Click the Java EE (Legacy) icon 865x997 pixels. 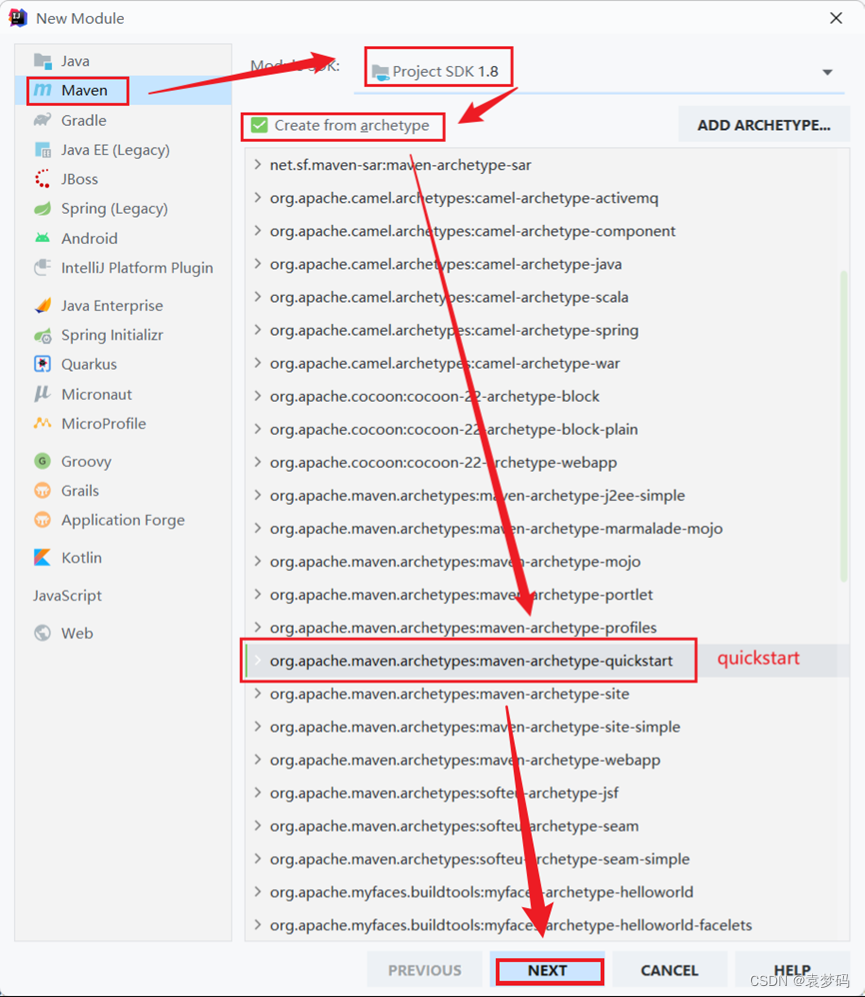point(43,150)
